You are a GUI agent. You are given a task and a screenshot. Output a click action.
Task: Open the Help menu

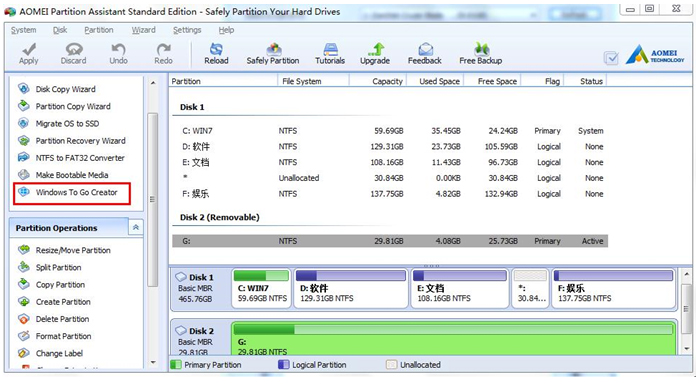226,30
